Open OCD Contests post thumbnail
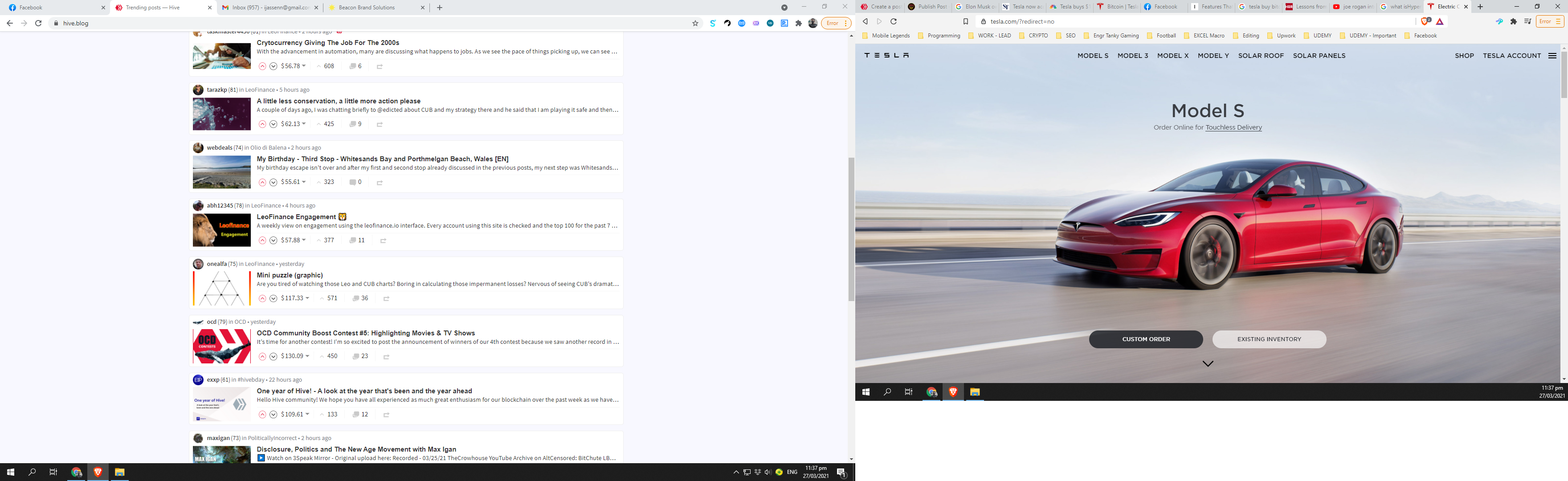Image resolution: width=1568 pixels, height=481 pixels. (221, 346)
